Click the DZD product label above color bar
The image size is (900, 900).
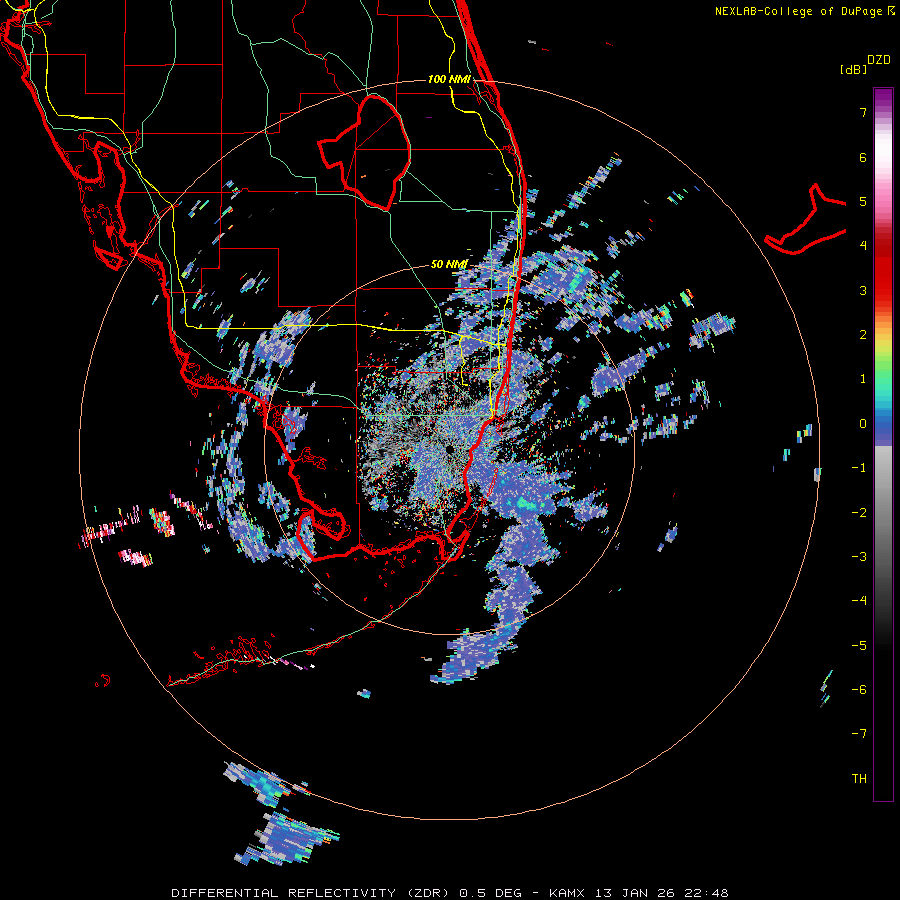click(x=879, y=60)
